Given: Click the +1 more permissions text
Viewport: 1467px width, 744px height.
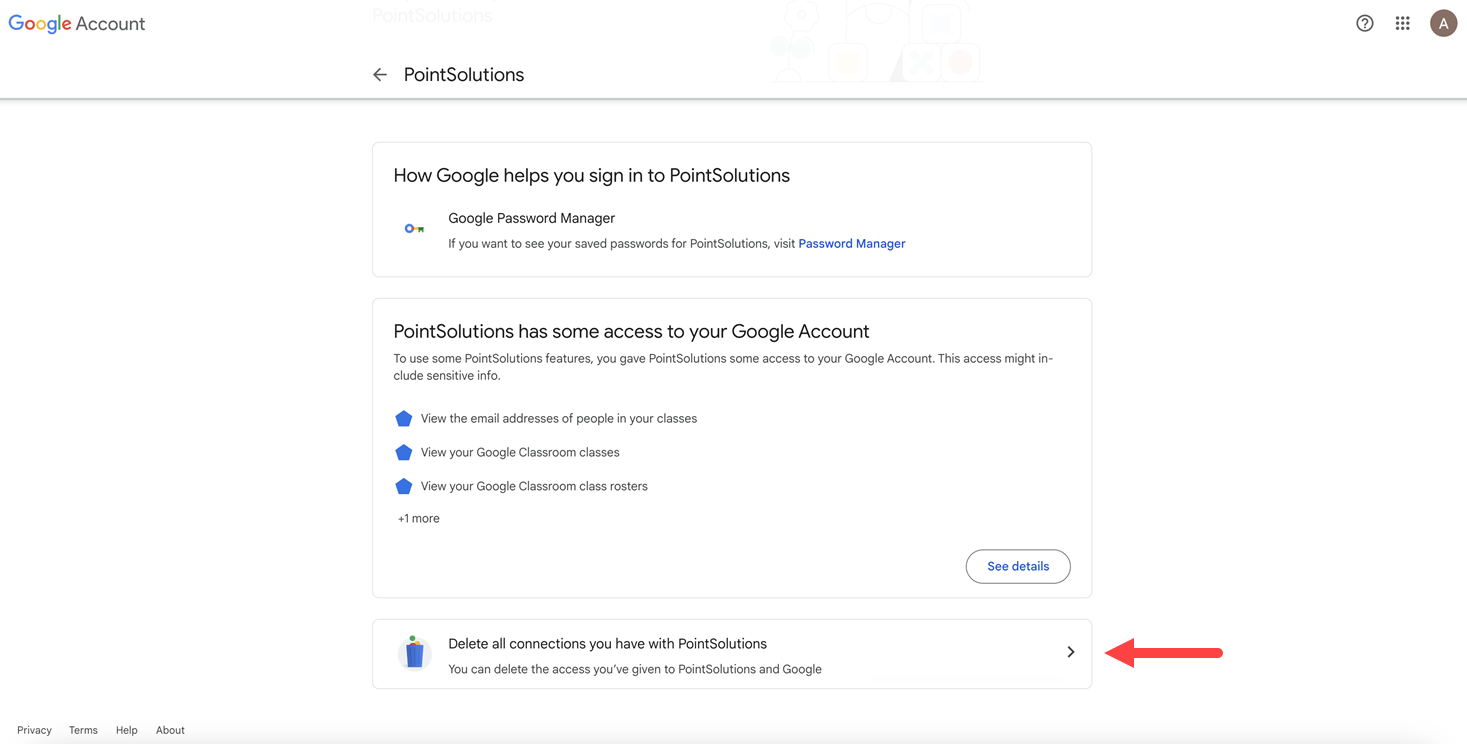Looking at the screenshot, I should coord(418,518).
